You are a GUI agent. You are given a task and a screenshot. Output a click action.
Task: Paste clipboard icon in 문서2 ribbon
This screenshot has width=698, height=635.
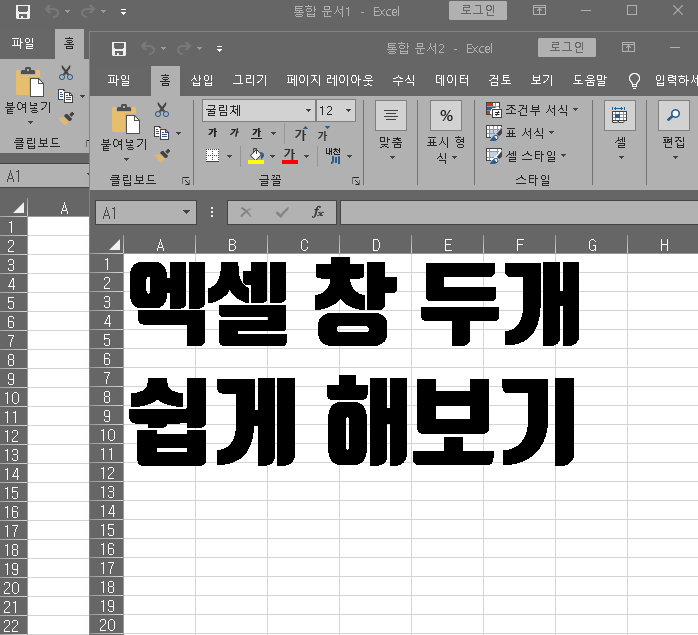click(126, 118)
